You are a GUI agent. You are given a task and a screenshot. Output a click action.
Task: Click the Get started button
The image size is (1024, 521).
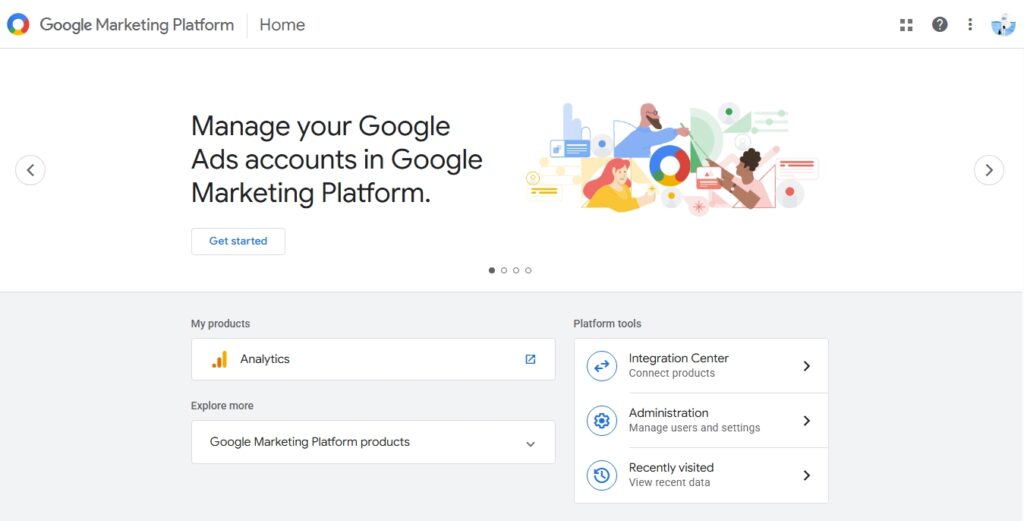pos(238,241)
